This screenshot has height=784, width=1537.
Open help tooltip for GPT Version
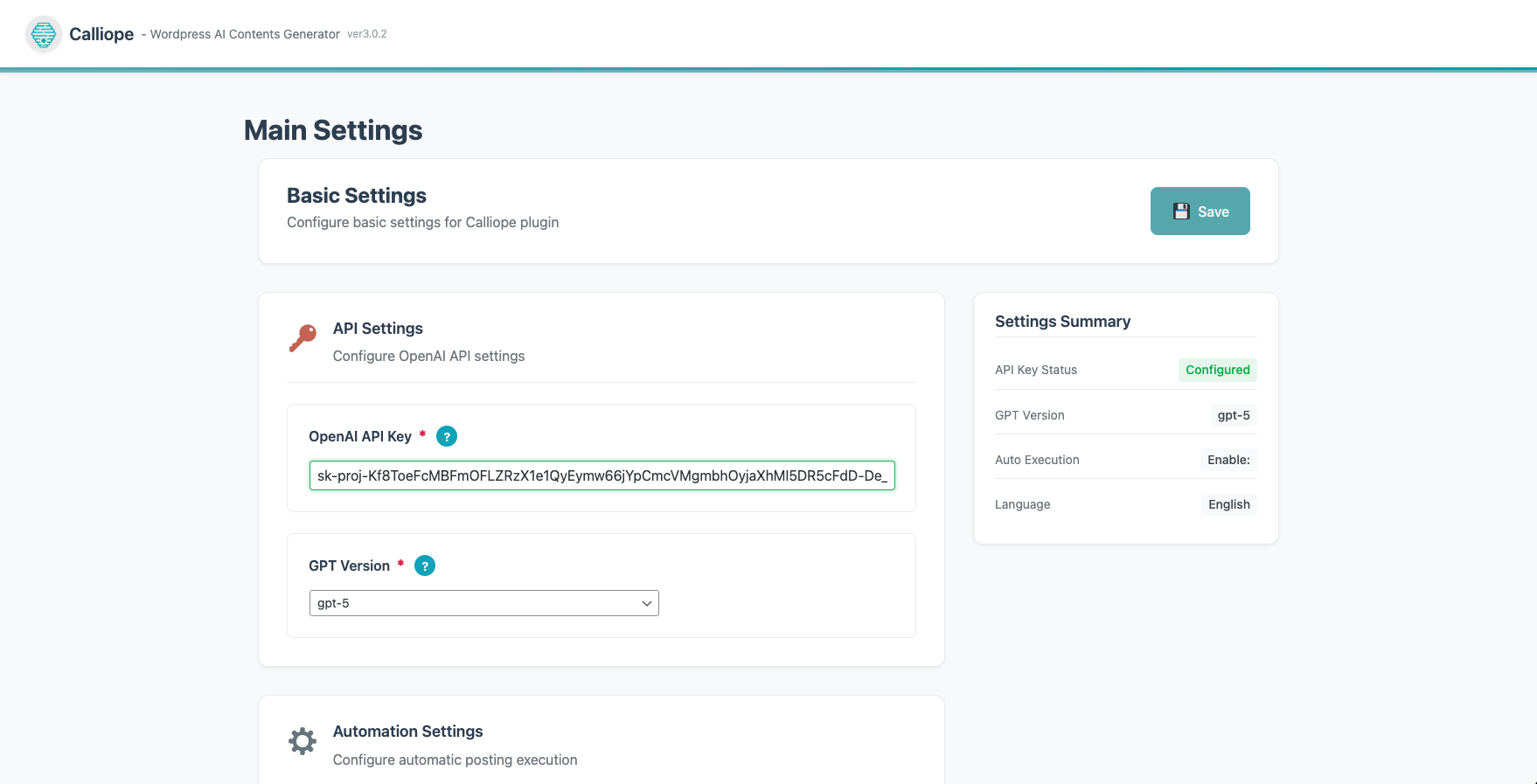(425, 565)
